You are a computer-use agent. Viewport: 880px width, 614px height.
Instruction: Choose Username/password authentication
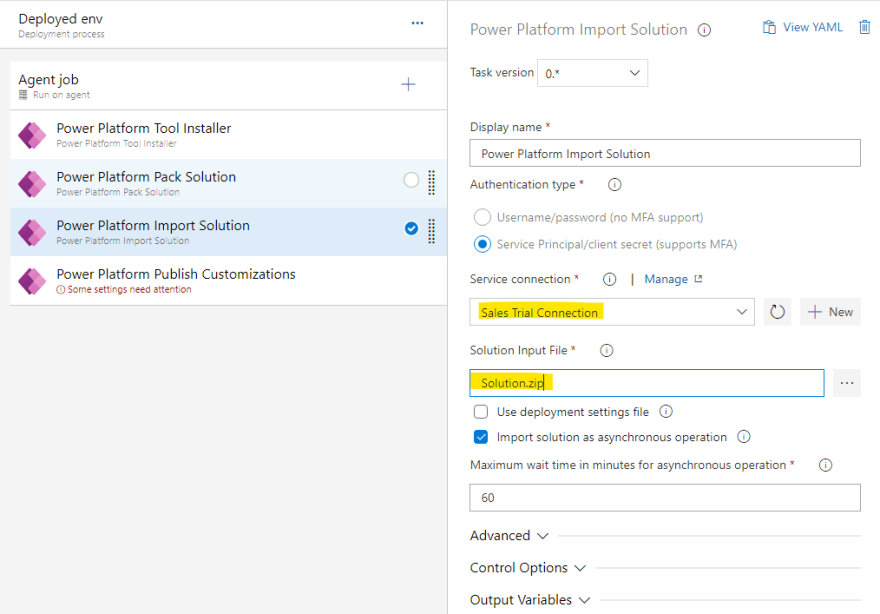[x=483, y=217]
